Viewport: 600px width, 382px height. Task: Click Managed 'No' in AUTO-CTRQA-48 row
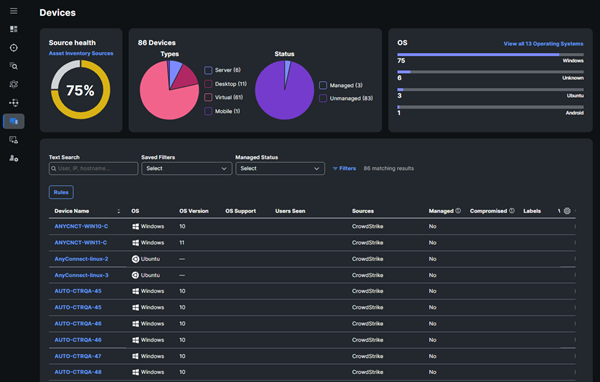[x=432, y=372]
